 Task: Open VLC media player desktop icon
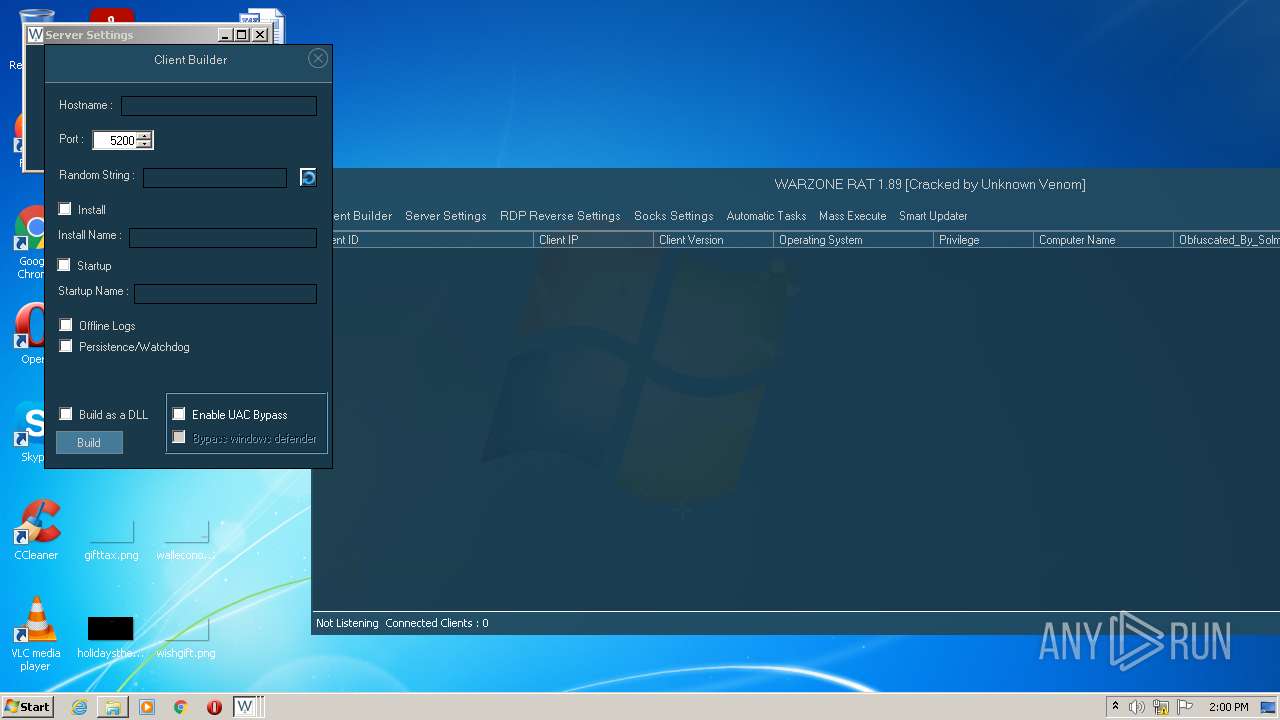pos(36,634)
